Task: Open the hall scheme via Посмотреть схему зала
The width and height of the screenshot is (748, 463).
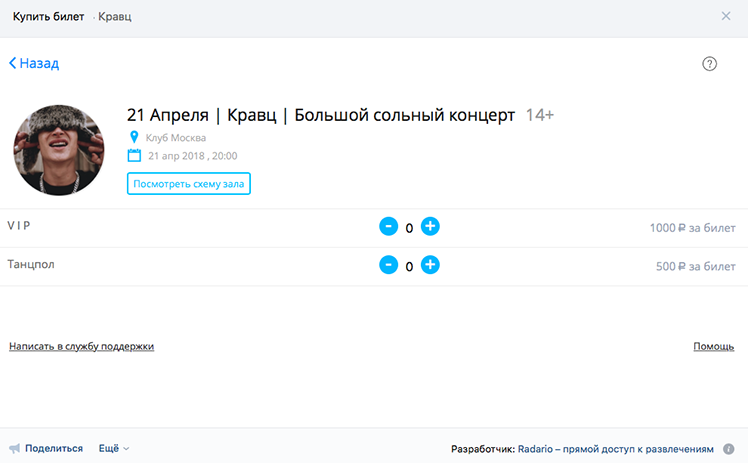Action: point(188,184)
